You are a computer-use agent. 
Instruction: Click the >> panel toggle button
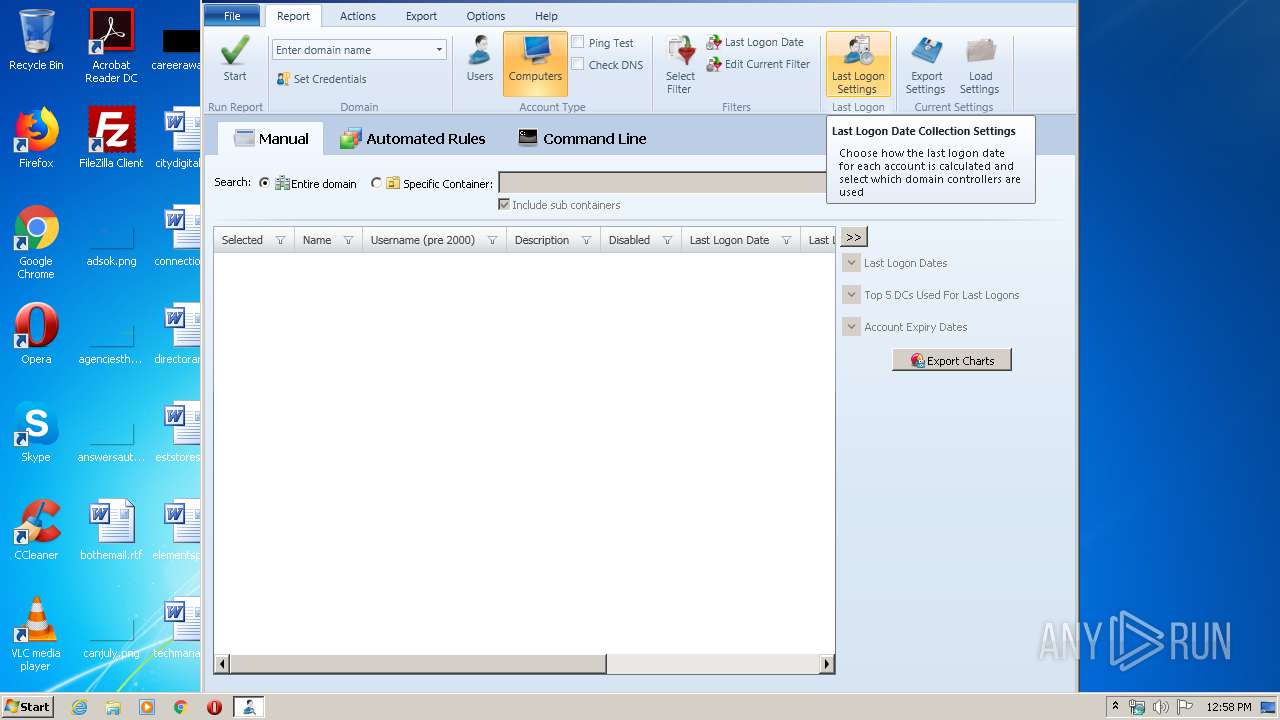[x=853, y=237]
